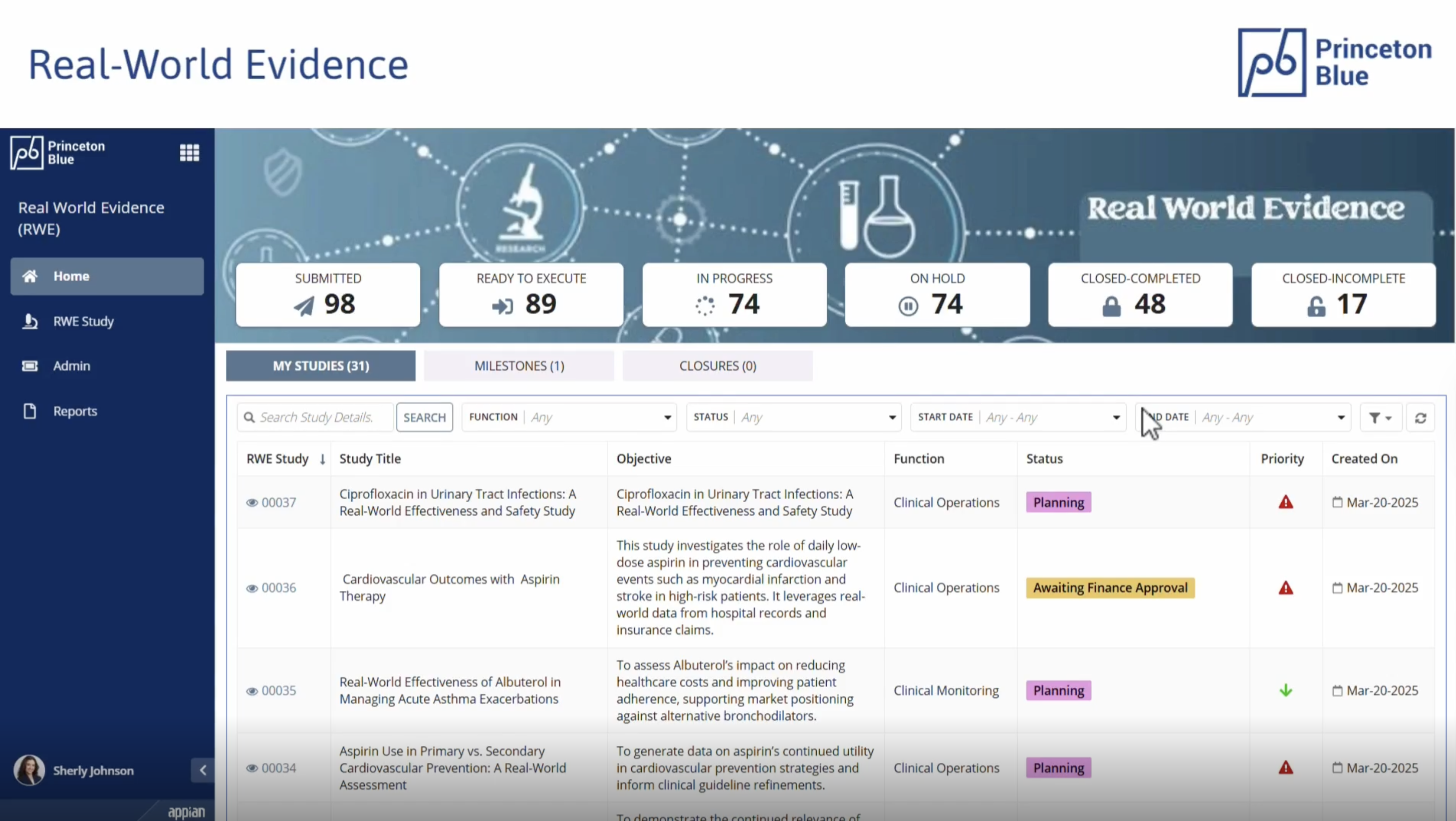
Task: Click Sherly Johnson's profile avatar
Action: [x=30, y=769]
